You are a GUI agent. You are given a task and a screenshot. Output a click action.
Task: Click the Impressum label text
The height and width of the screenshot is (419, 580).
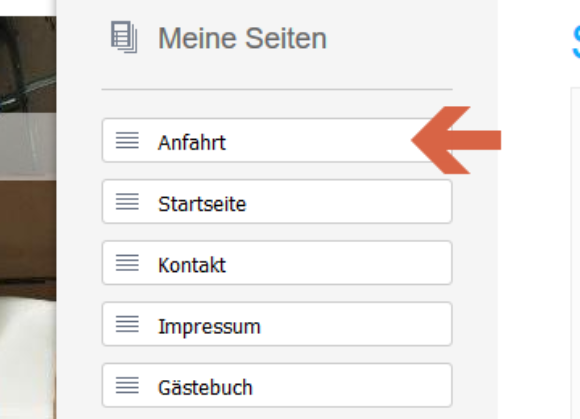click(209, 327)
